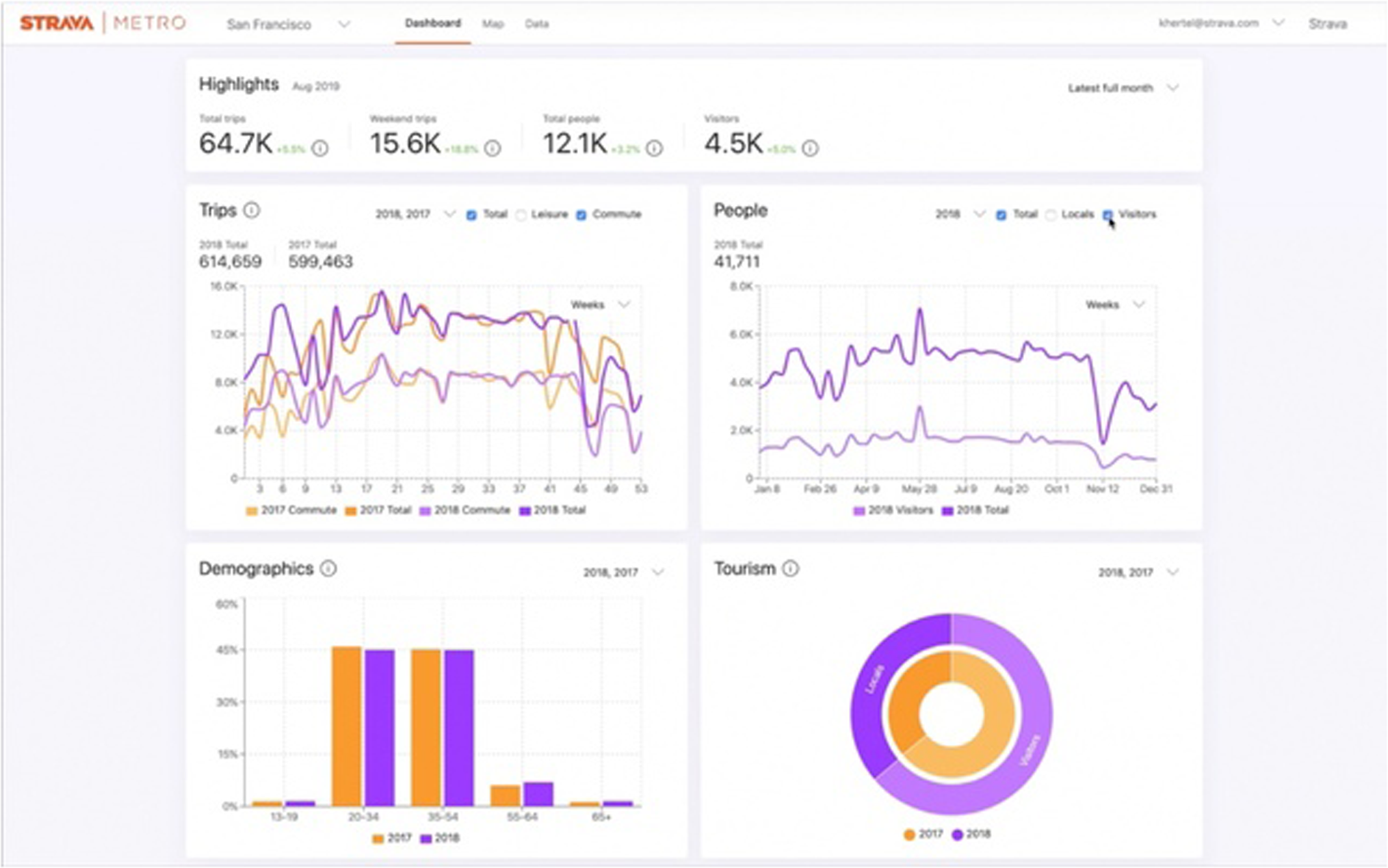Expand the Latest full month dropdown
Image resolution: width=1388 pixels, height=868 pixels.
[1124, 88]
